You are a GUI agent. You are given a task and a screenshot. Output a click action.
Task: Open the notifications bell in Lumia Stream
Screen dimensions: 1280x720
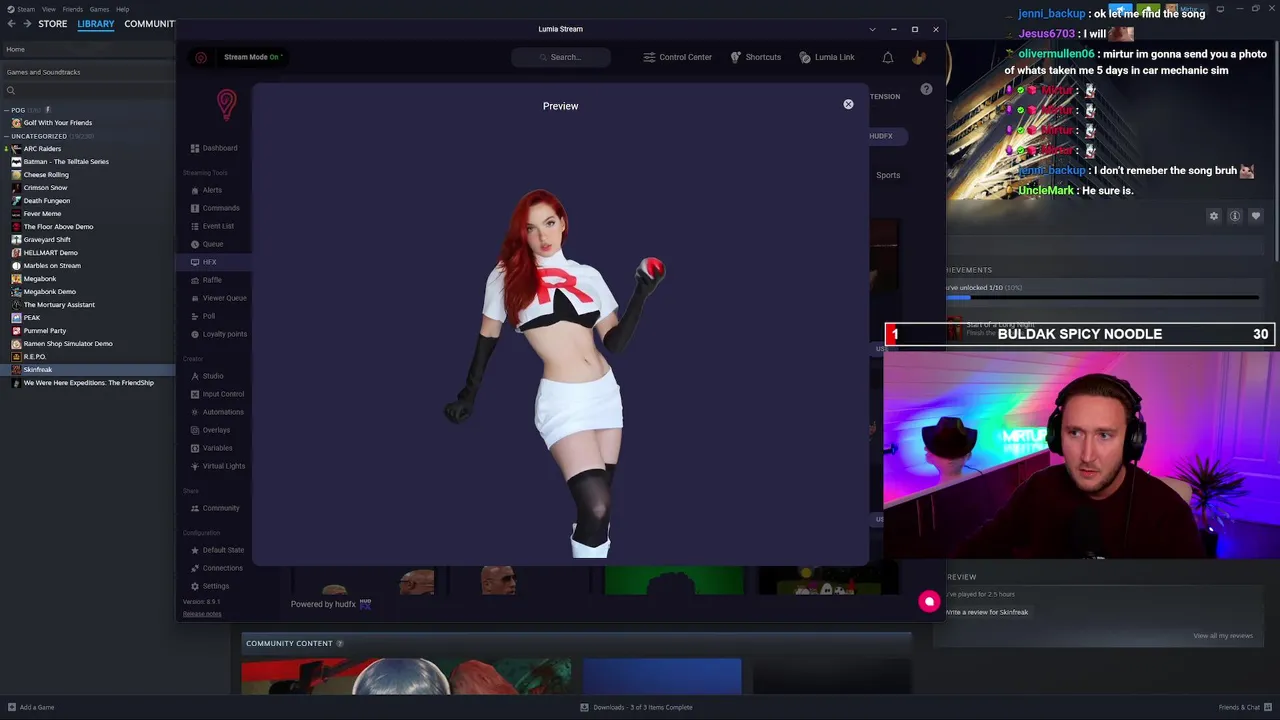tap(887, 57)
